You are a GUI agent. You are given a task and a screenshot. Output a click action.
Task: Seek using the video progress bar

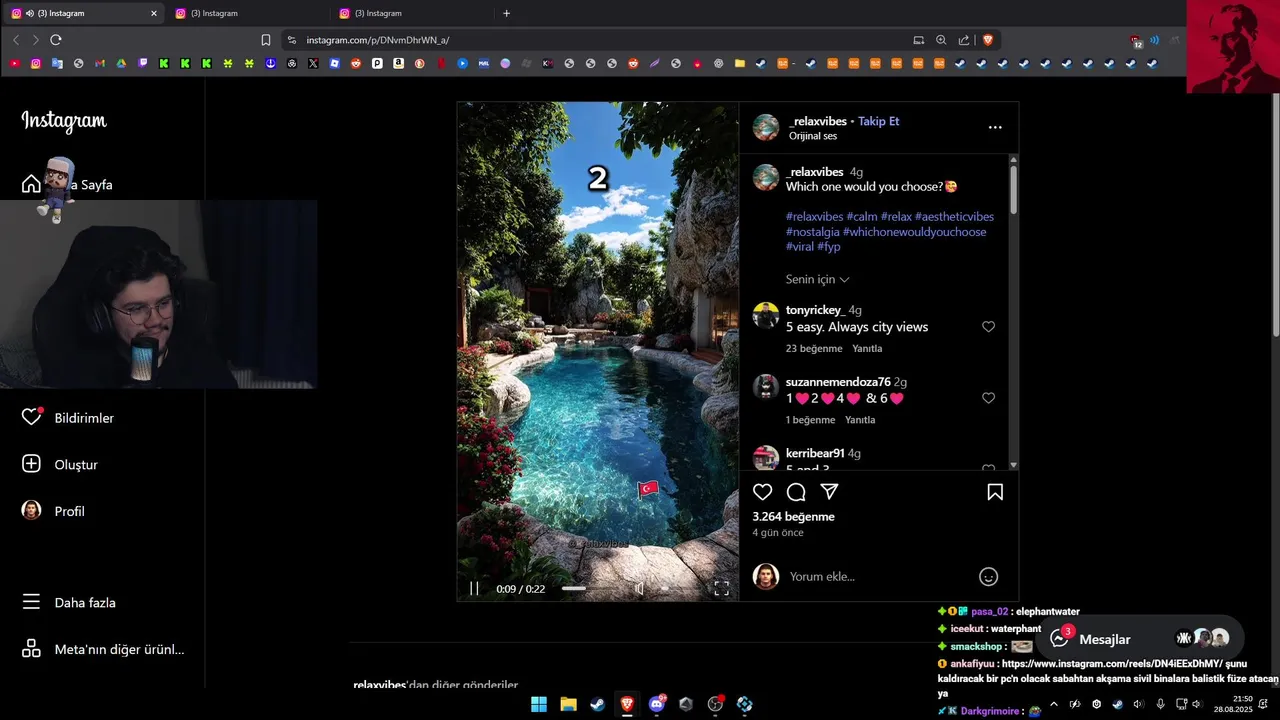[590, 589]
